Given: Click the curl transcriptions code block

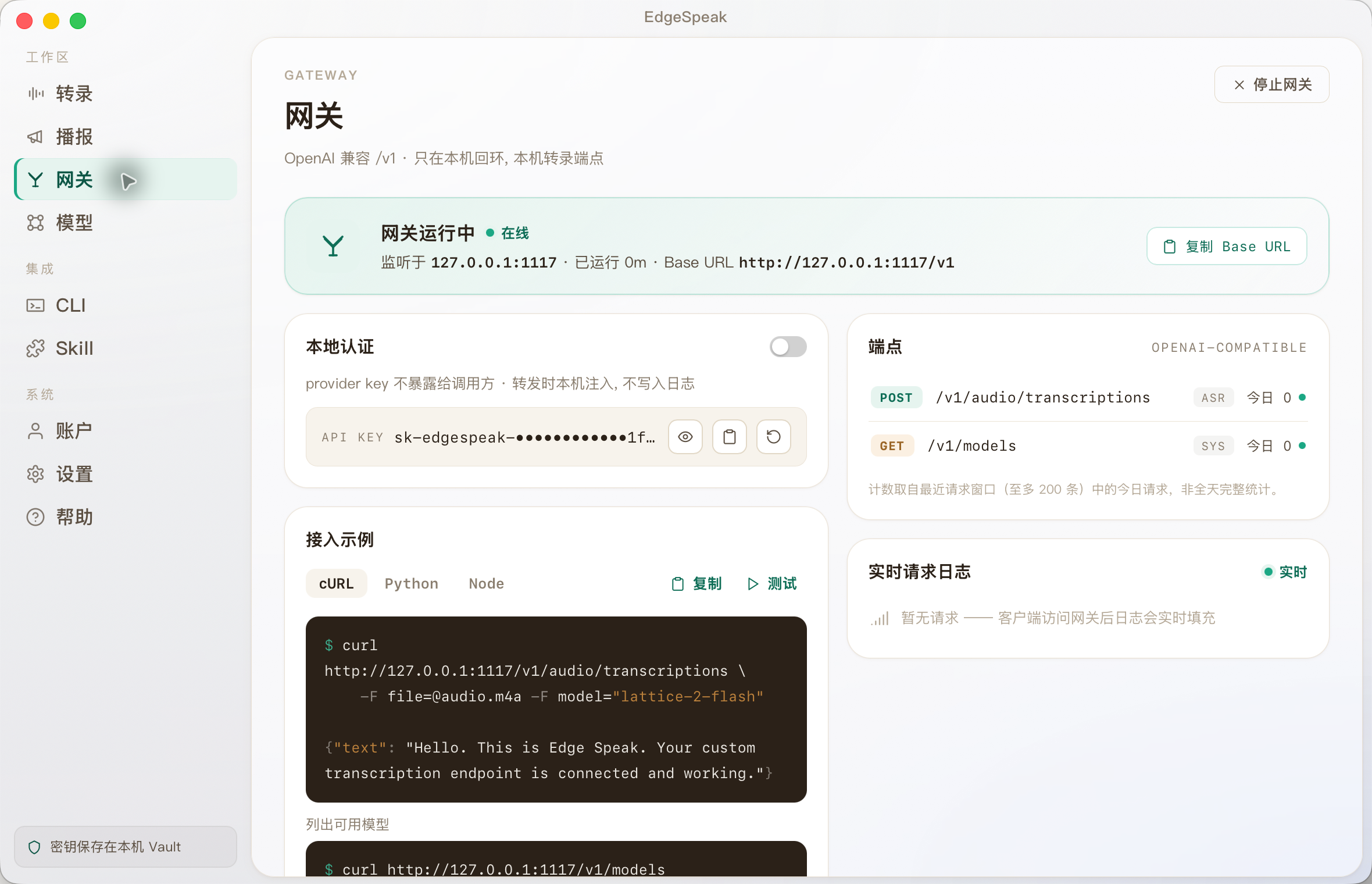Looking at the screenshot, I should click(556, 710).
